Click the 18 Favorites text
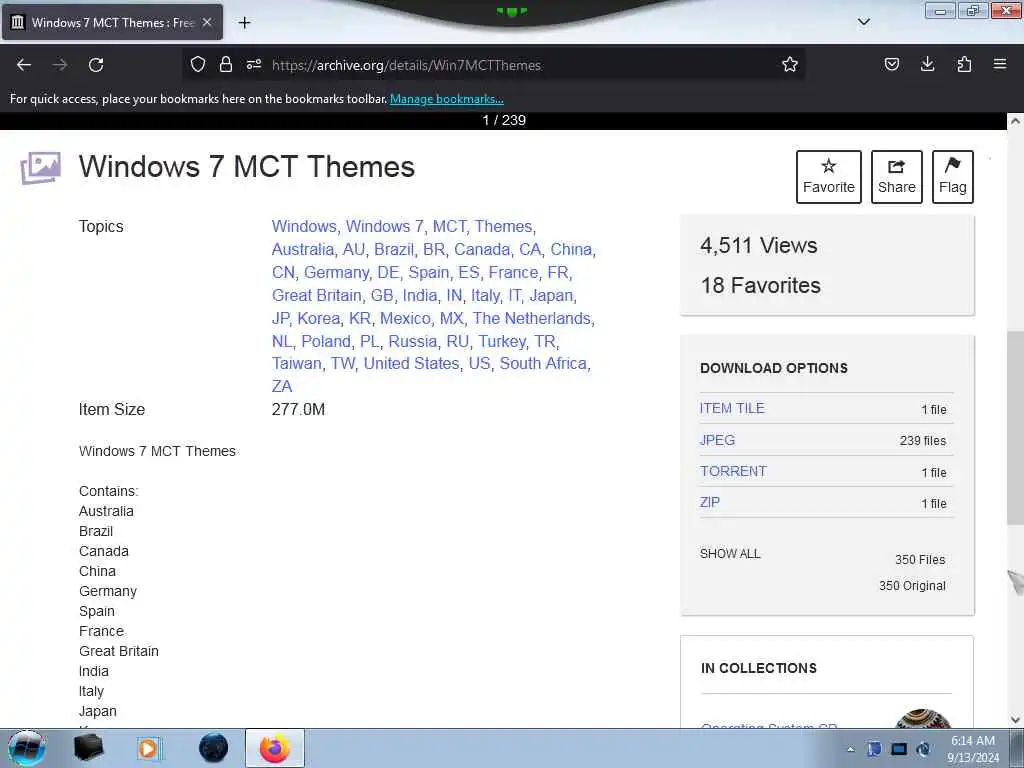Image resolution: width=1024 pixels, height=768 pixels. click(x=761, y=285)
